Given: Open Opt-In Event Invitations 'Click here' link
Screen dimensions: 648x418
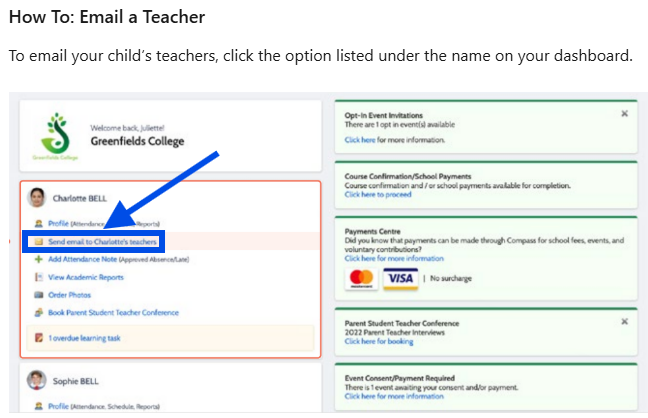Looking at the screenshot, I should coord(360,140).
